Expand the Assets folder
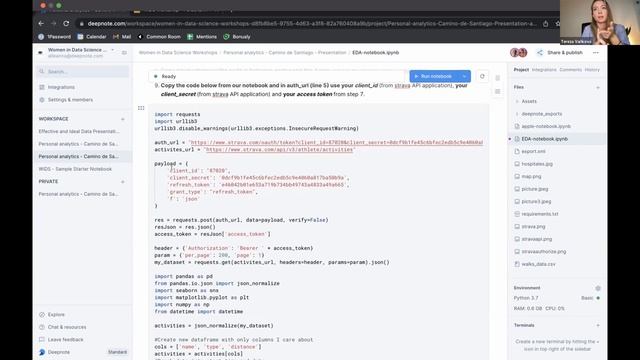The height and width of the screenshot is (360, 640). tap(529, 101)
